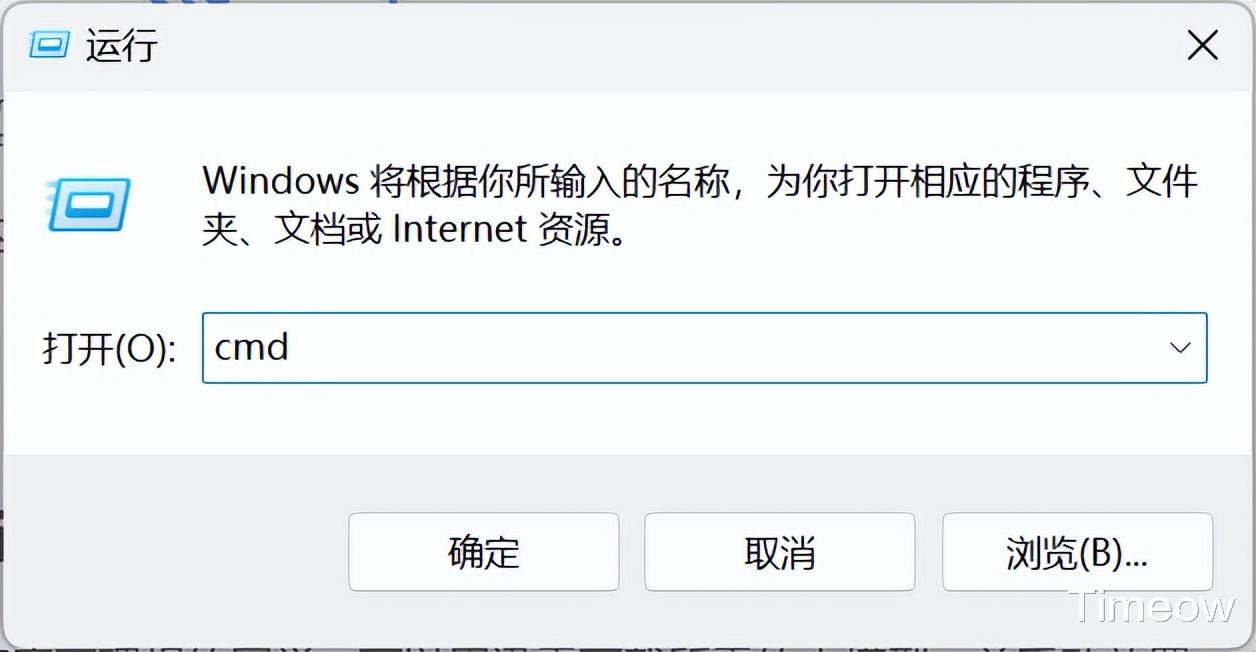1256x652 pixels.
Task: Click the 为你打开相应的程序 phrase
Action: (885, 181)
